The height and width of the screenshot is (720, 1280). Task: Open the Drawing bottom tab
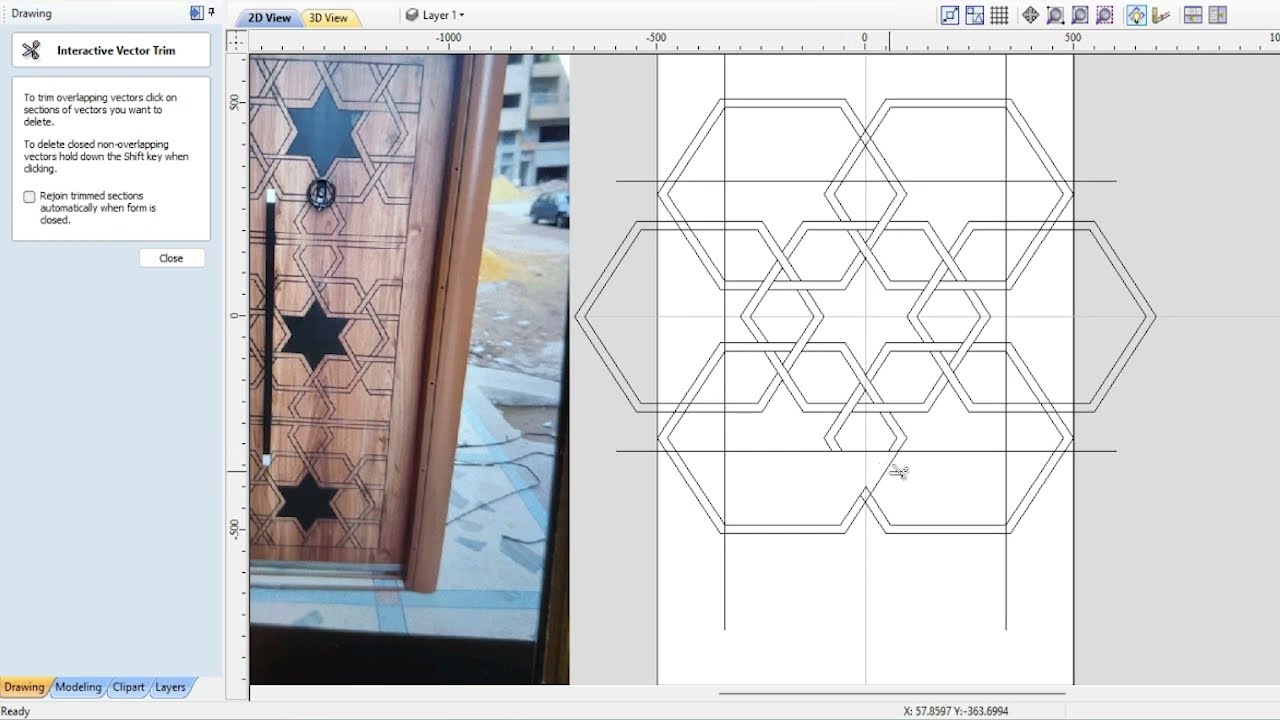coord(24,687)
